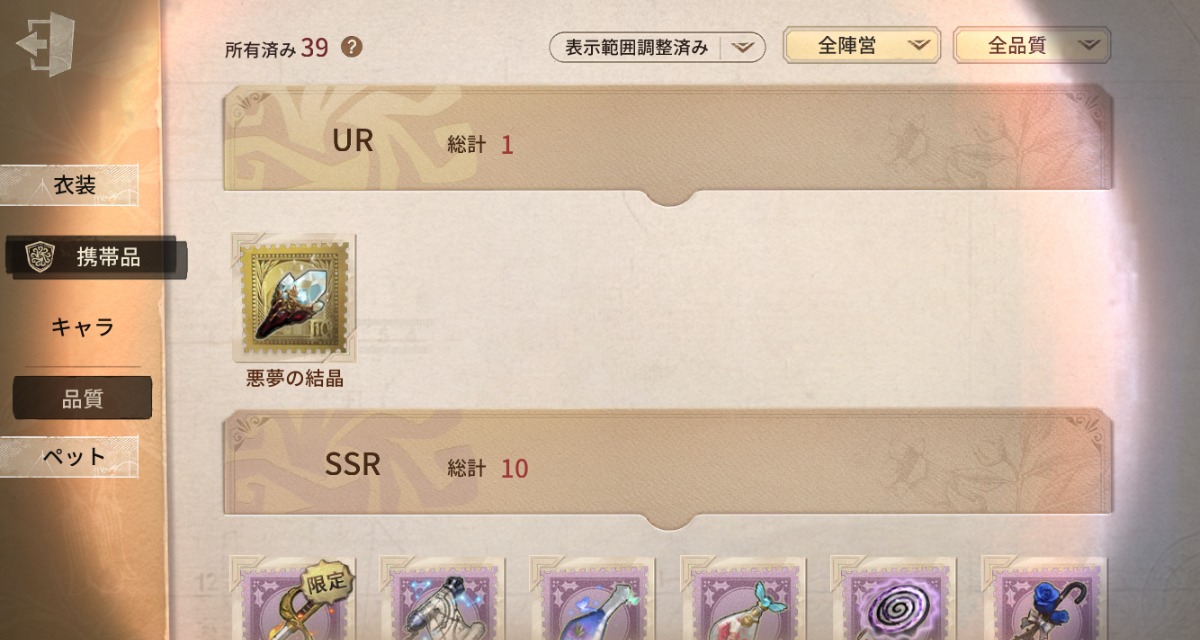The height and width of the screenshot is (640, 1200).
Task: Click the 所有済み 39 owned count
Action: click(x=277, y=47)
